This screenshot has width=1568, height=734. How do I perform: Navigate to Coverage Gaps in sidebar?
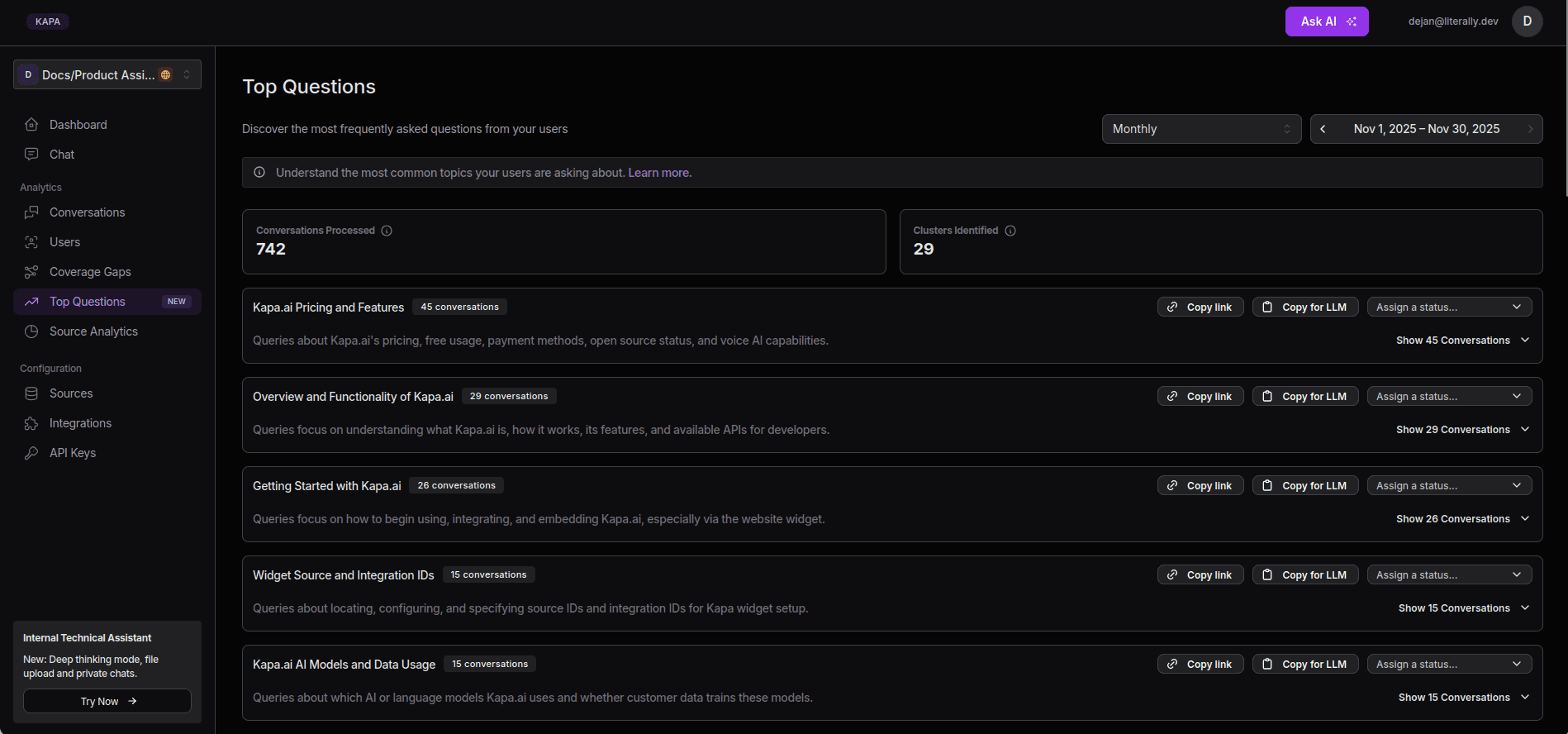pos(107,272)
